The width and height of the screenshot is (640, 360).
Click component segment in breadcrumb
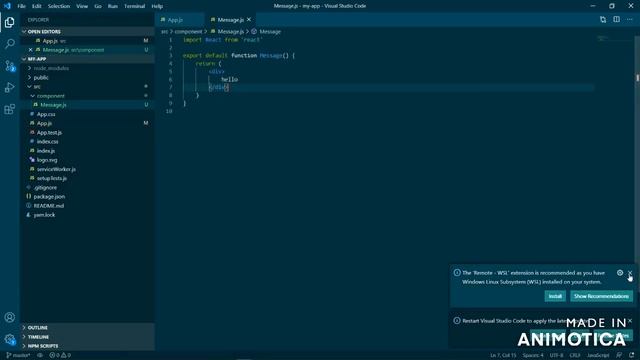pos(188,31)
